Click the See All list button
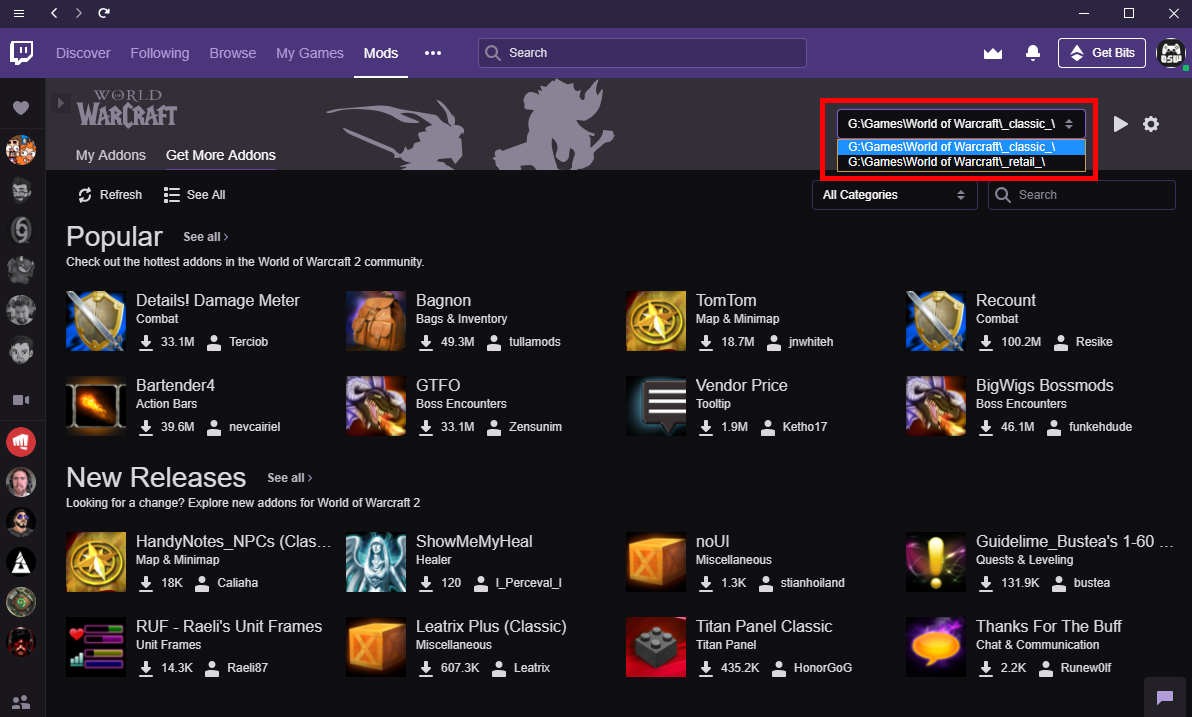This screenshot has width=1192, height=717. point(195,195)
